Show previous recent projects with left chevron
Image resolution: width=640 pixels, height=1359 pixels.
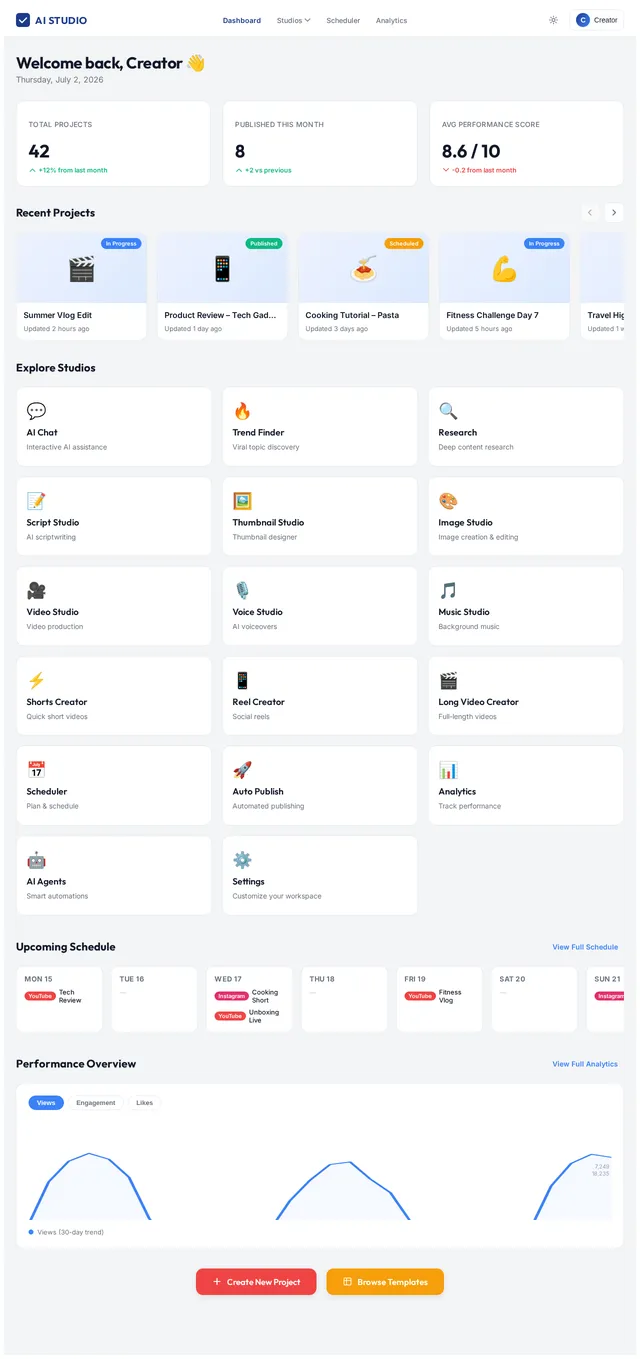tap(590, 212)
